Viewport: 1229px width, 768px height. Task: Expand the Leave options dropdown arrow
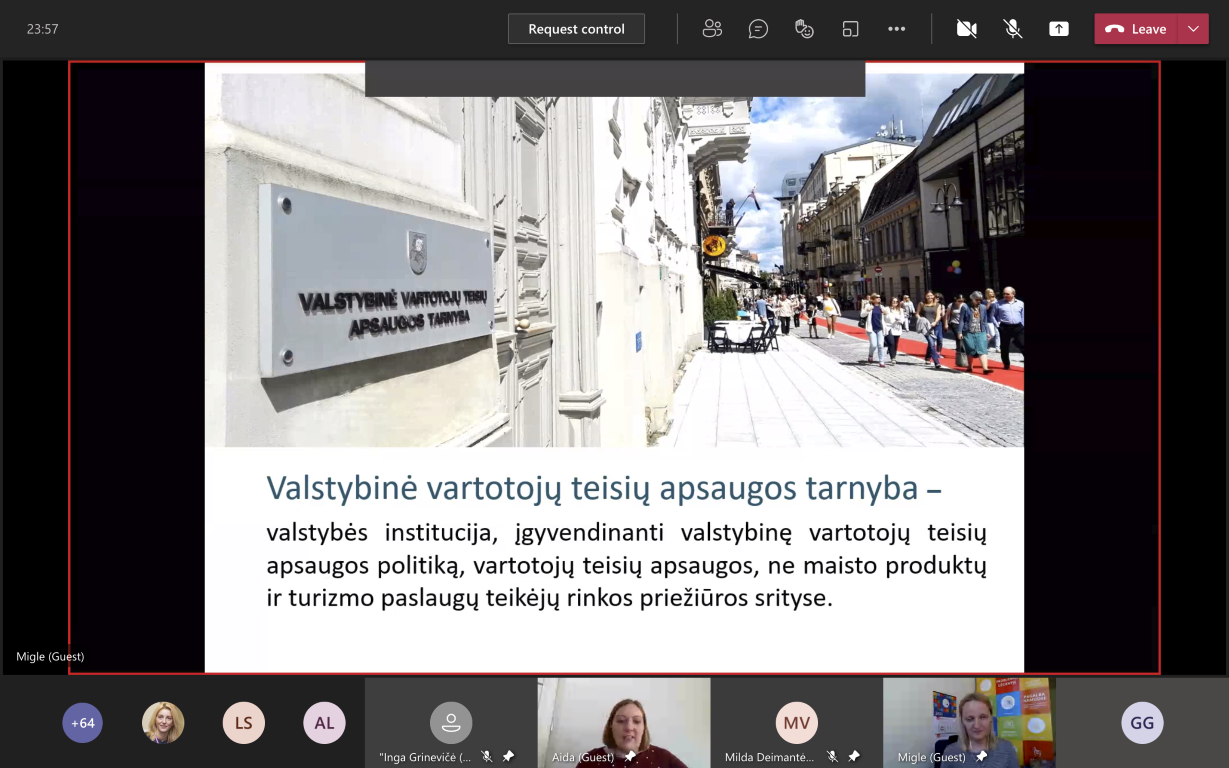(x=1193, y=29)
